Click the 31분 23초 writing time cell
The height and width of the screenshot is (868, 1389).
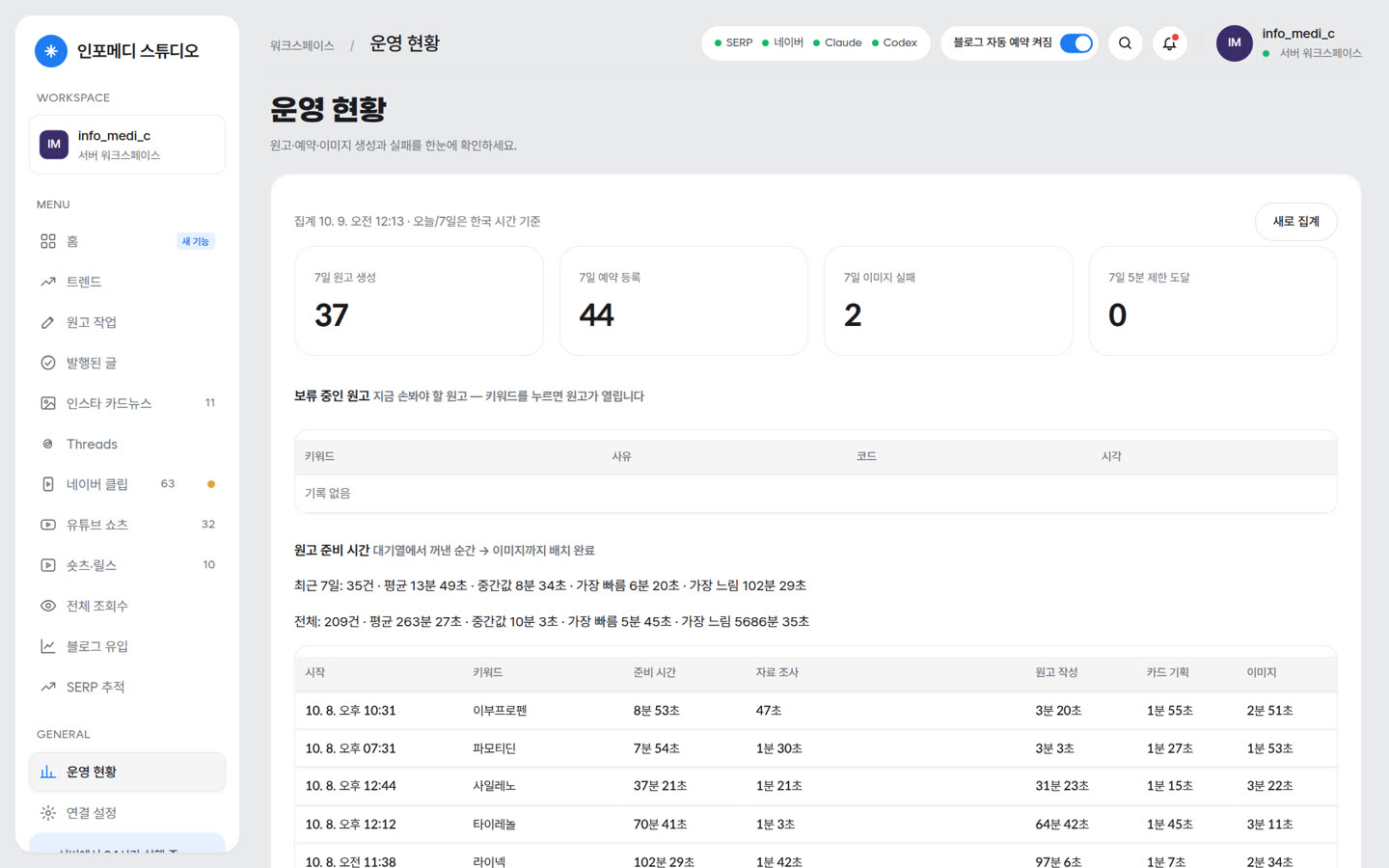pyautogui.click(x=1062, y=786)
